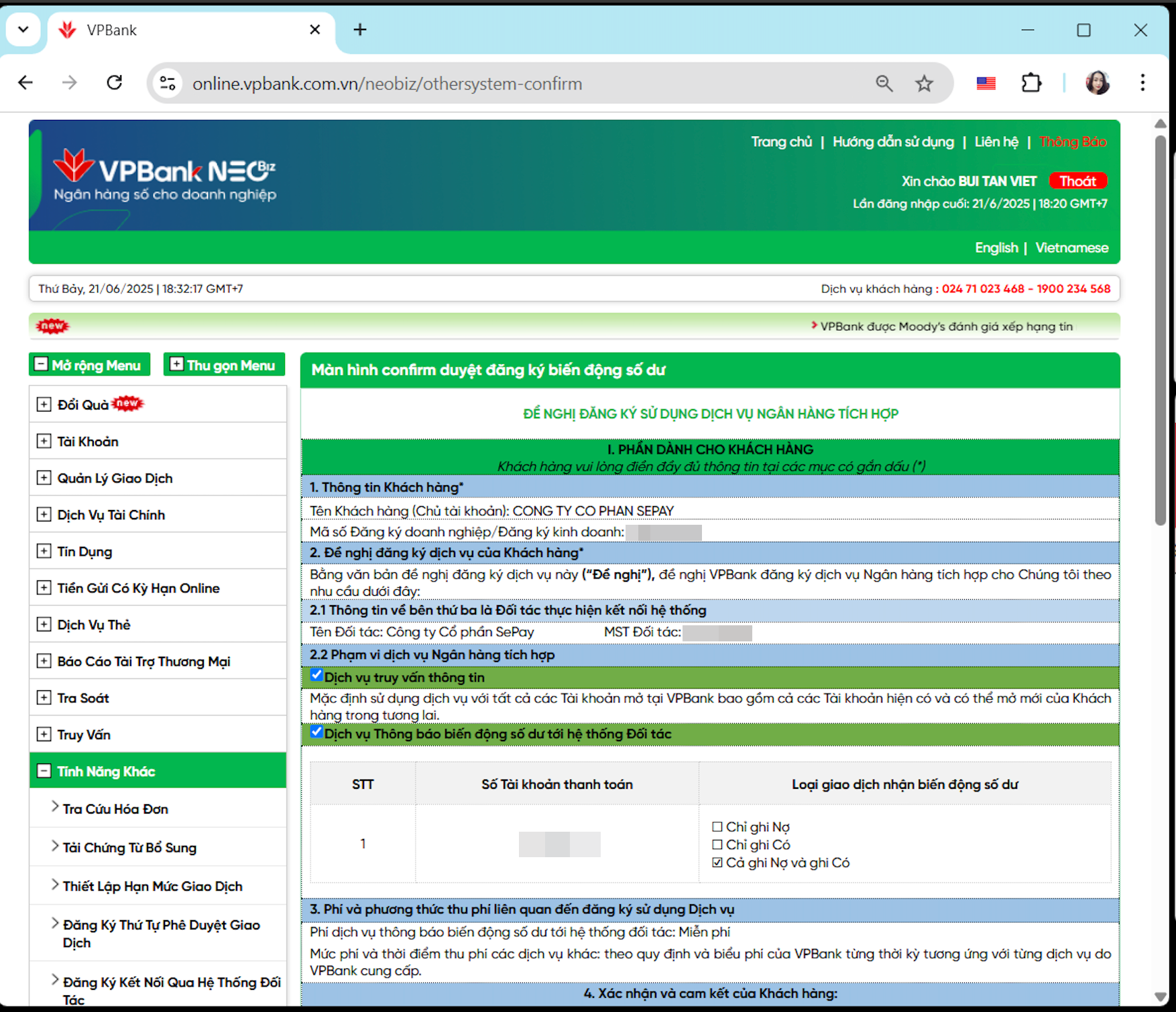1176x1012 pixels.
Task: Click the page vertical scrollbar thumb
Action: (x=1161, y=328)
